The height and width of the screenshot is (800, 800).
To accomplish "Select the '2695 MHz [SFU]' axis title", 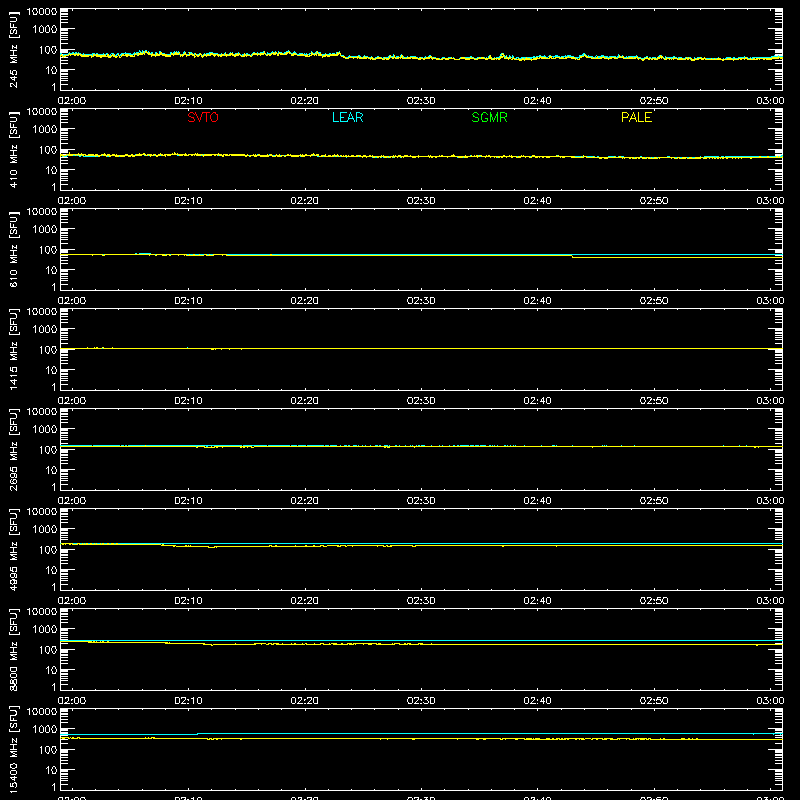I will point(13,450).
